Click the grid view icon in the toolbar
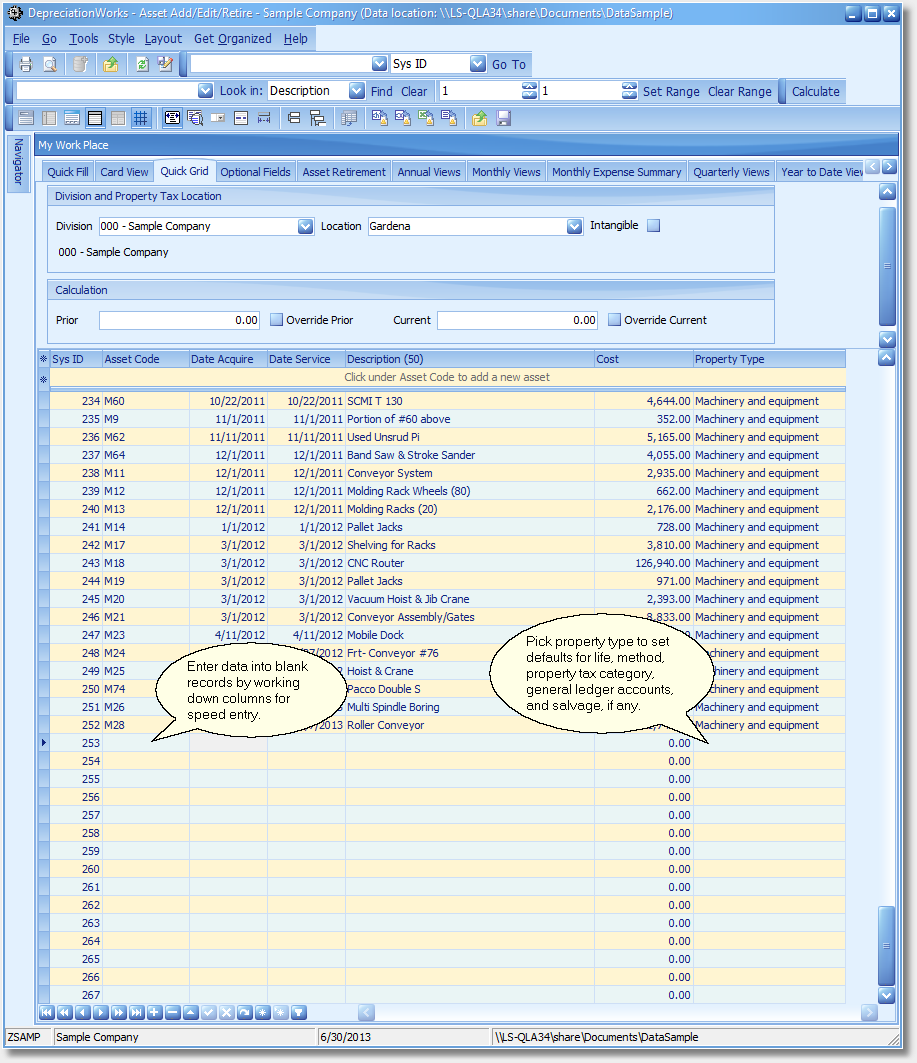 141,118
